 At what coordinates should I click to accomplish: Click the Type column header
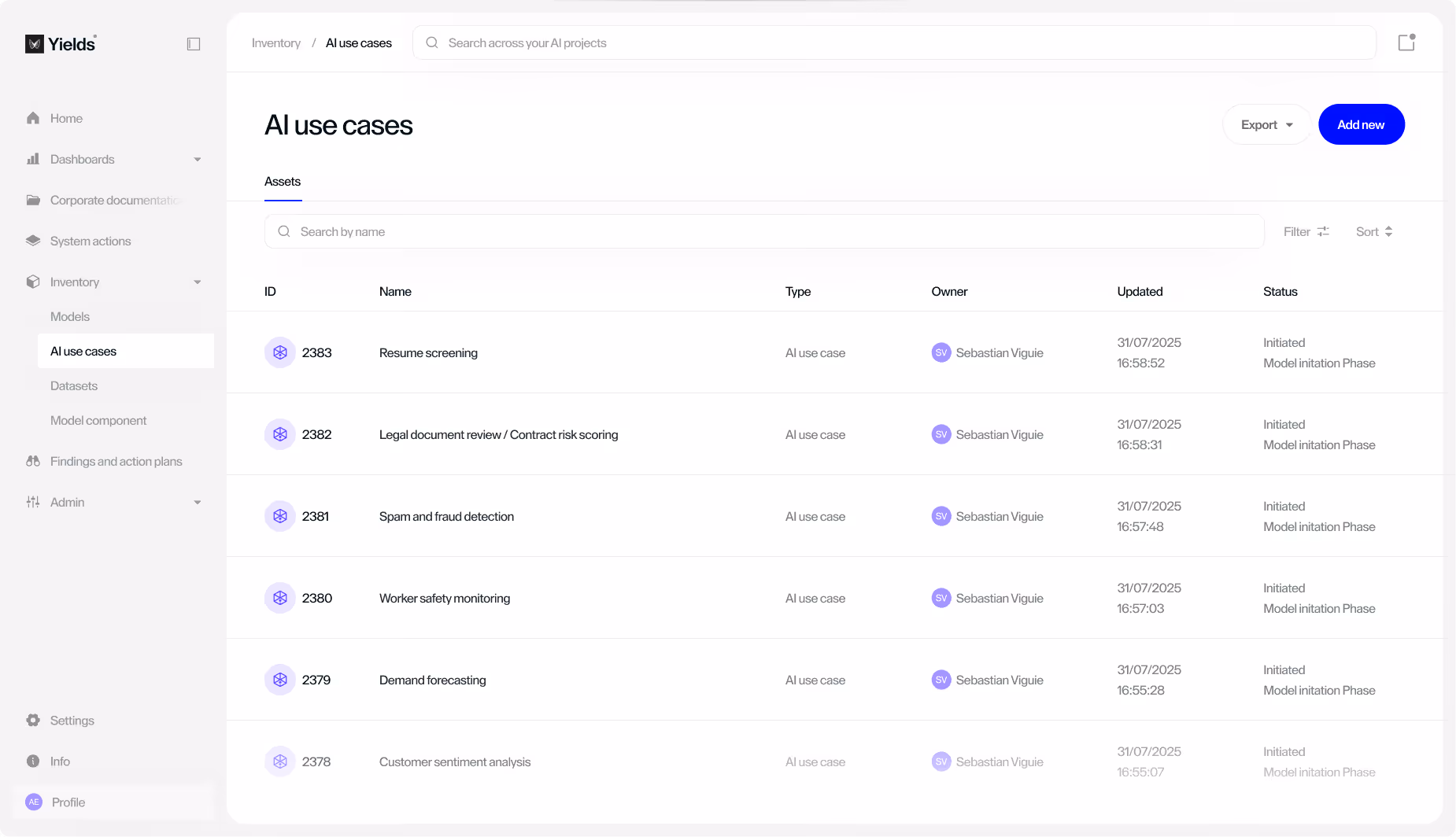tap(798, 291)
